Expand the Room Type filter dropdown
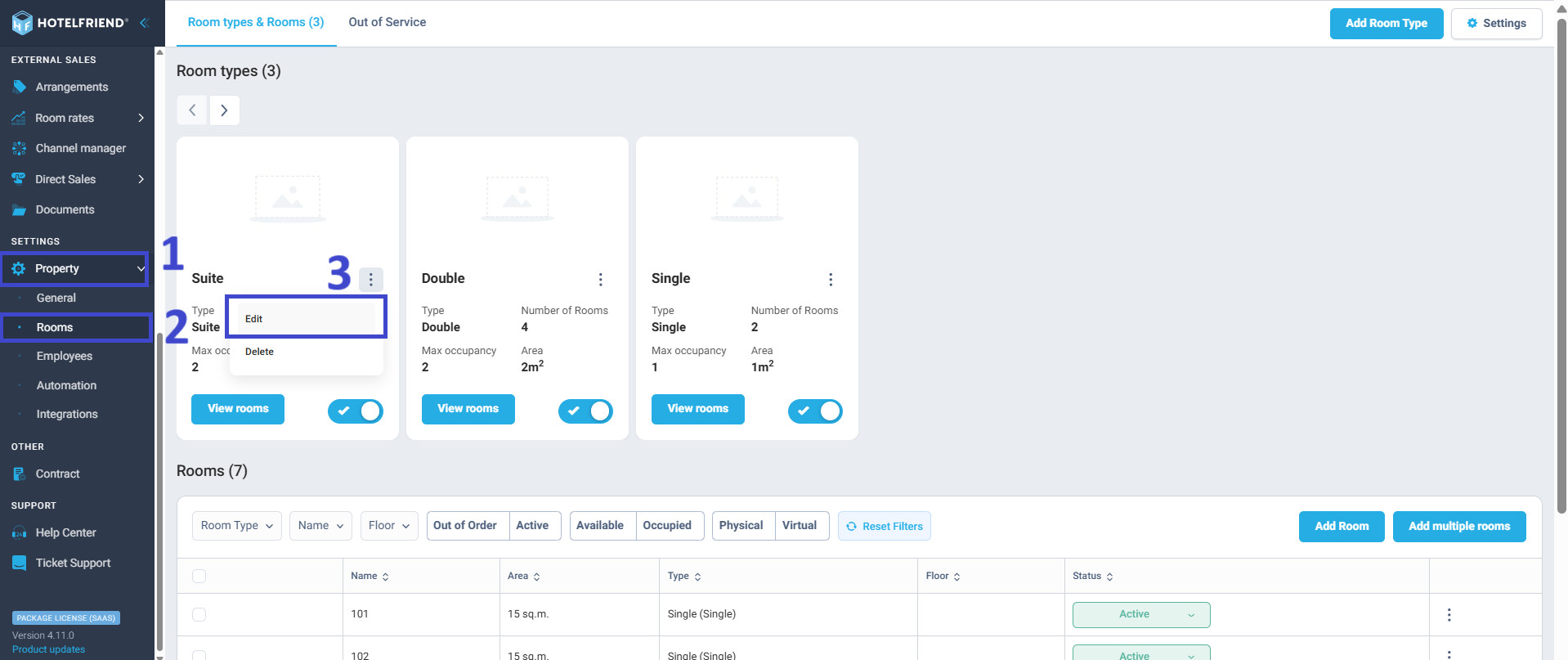This screenshot has width=1568, height=660. click(236, 526)
